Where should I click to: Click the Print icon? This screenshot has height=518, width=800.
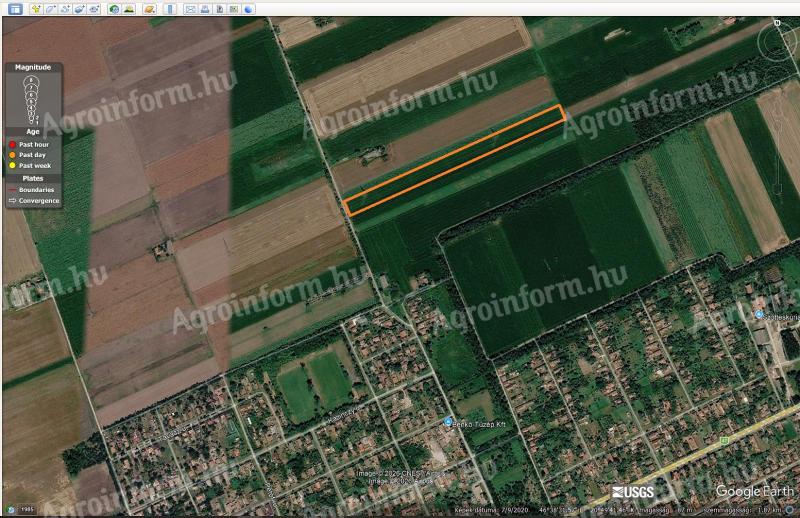(x=205, y=9)
